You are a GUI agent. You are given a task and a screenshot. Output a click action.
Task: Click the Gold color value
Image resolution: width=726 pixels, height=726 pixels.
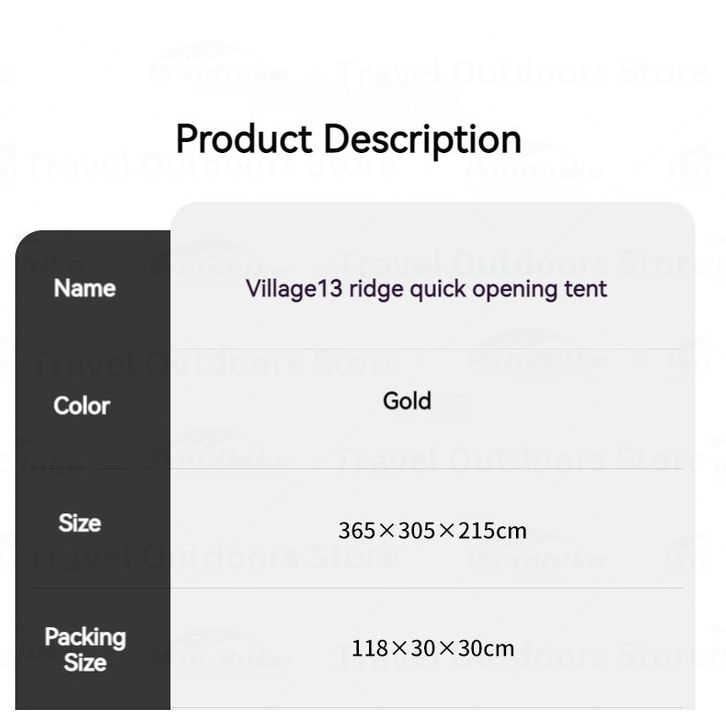click(x=407, y=401)
